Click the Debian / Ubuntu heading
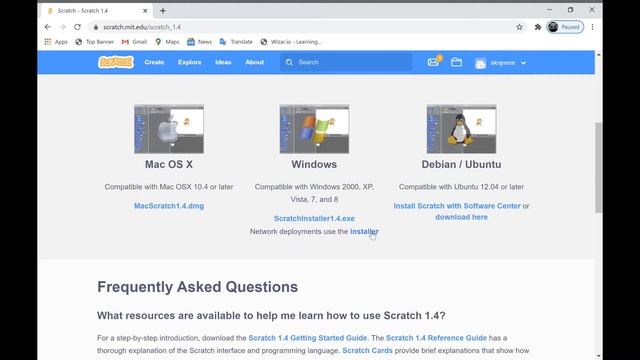 click(x=461, y=164)
